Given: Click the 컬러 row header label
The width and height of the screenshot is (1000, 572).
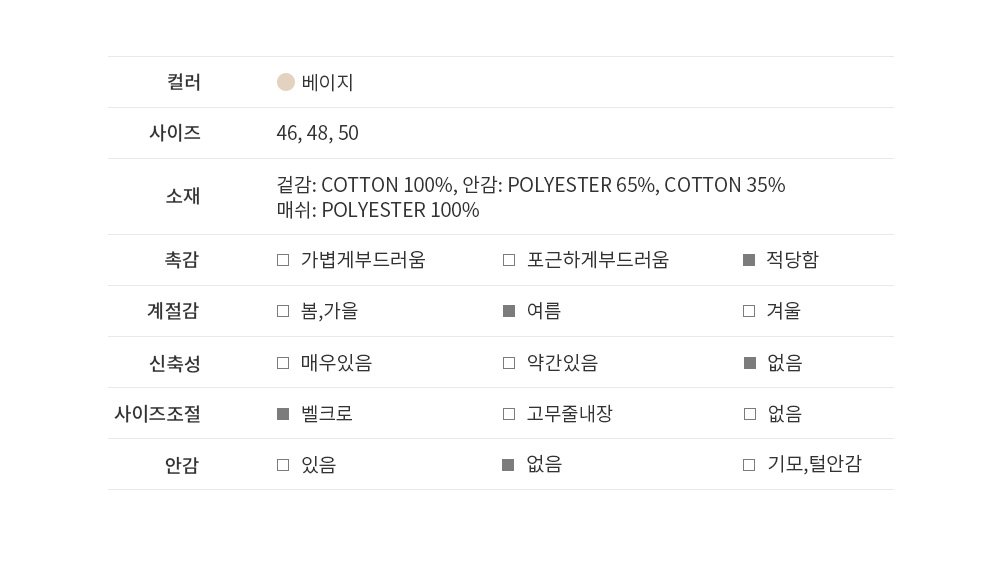Looking at the screenshot, I should [x=184, y=82].
